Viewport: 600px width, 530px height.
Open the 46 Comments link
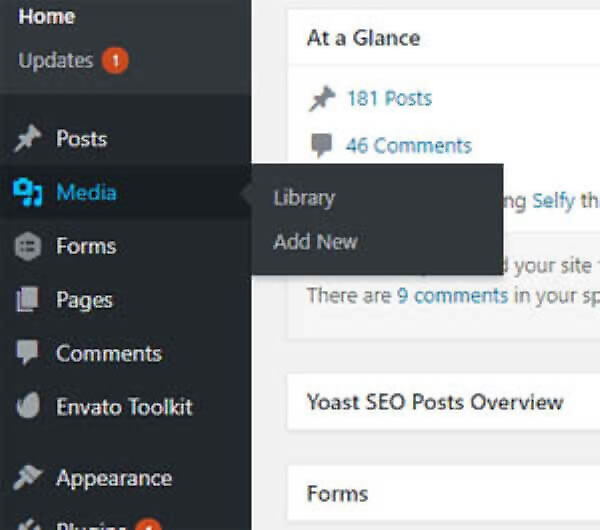point(408,146)
